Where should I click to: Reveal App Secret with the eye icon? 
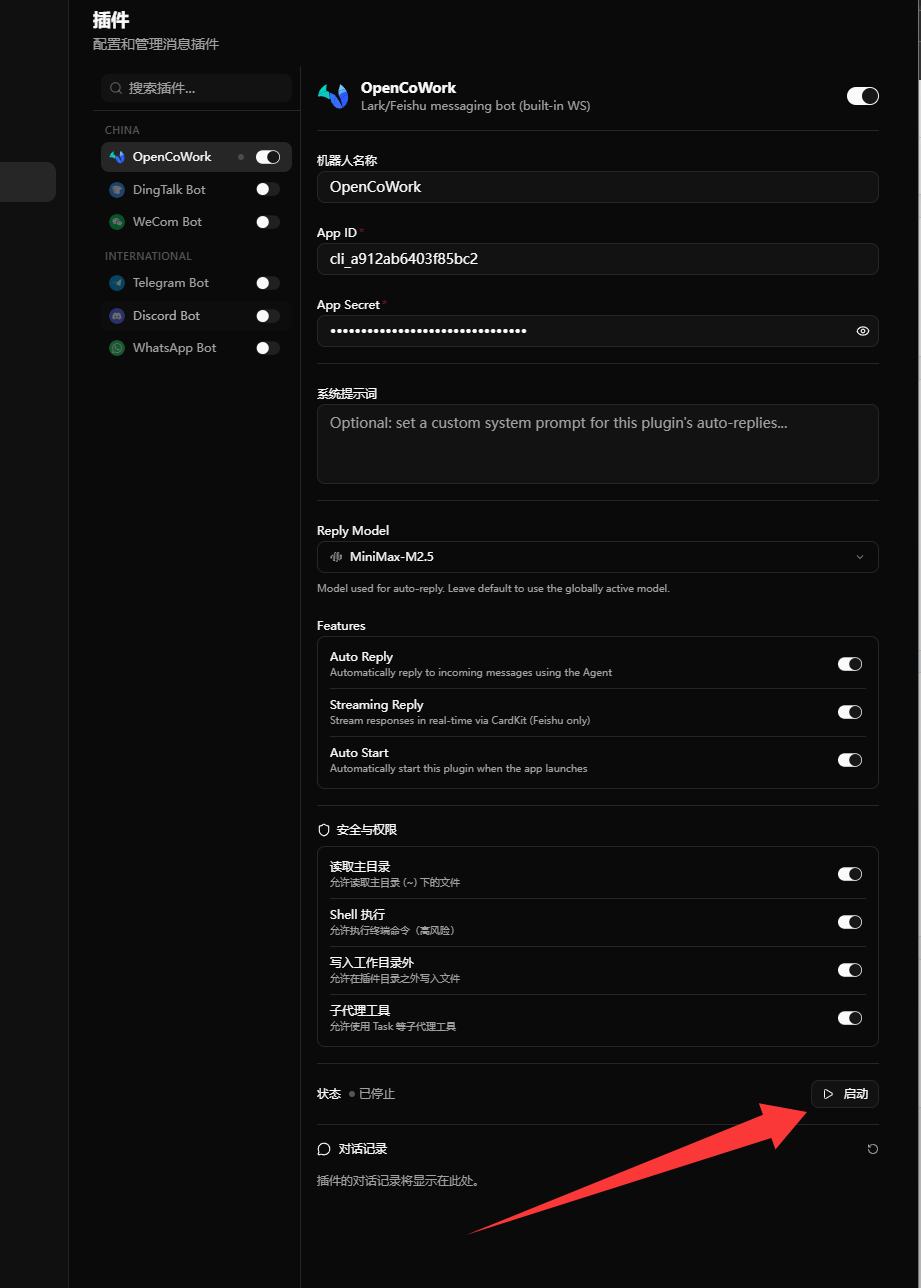point(863,331)
